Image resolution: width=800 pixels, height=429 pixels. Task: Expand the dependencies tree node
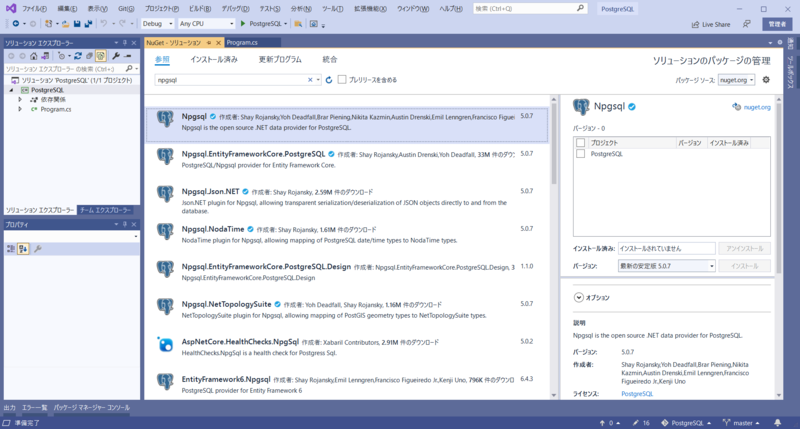(x=20, y=99)
